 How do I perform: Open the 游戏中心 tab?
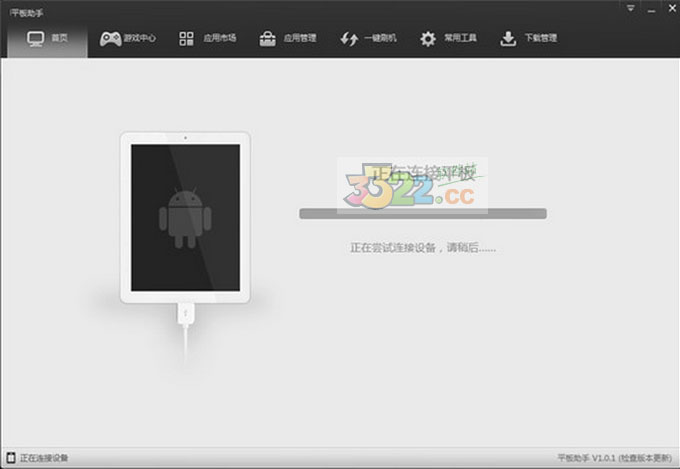pyautogui.click(x=128, y=39)
